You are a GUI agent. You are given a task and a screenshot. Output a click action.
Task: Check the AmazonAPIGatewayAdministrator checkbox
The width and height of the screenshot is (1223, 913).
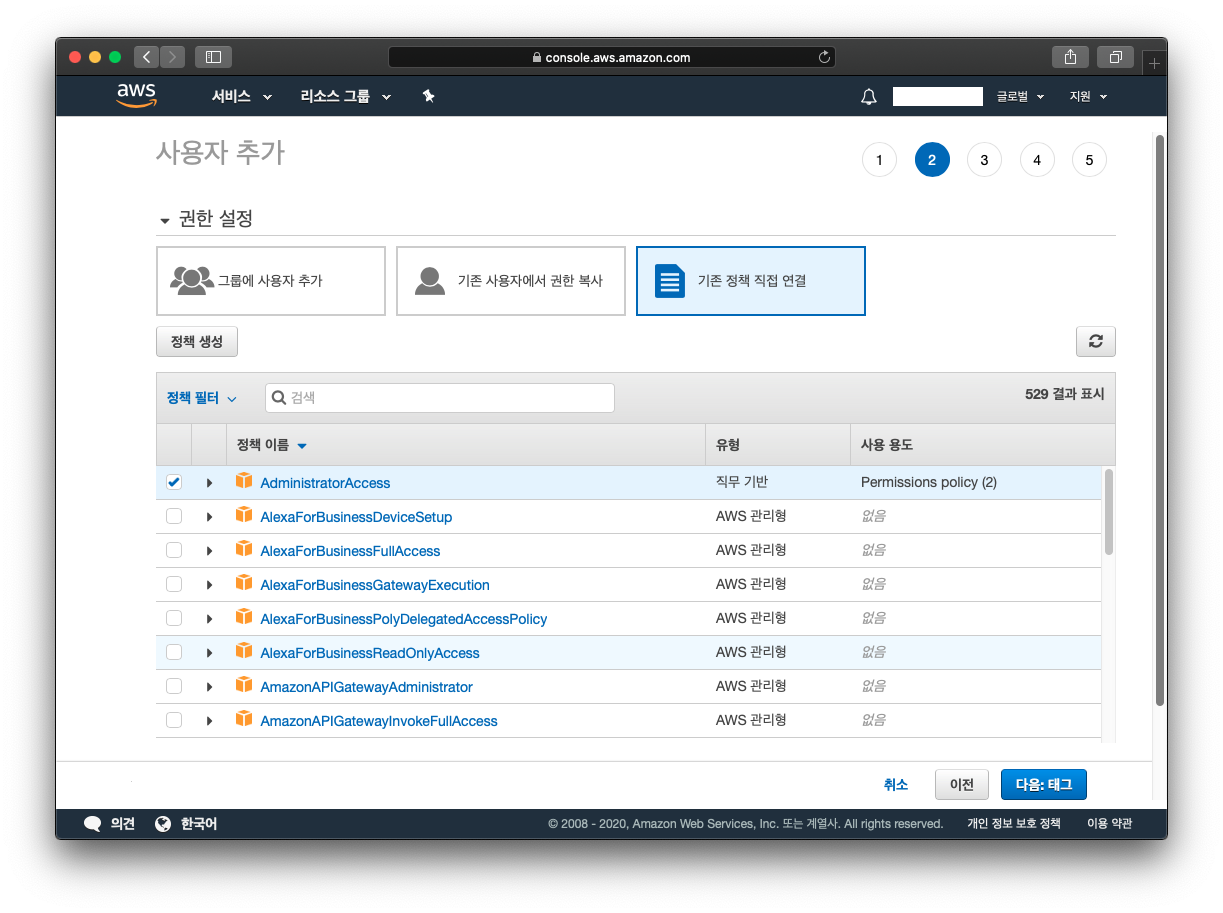pos(174,685)
